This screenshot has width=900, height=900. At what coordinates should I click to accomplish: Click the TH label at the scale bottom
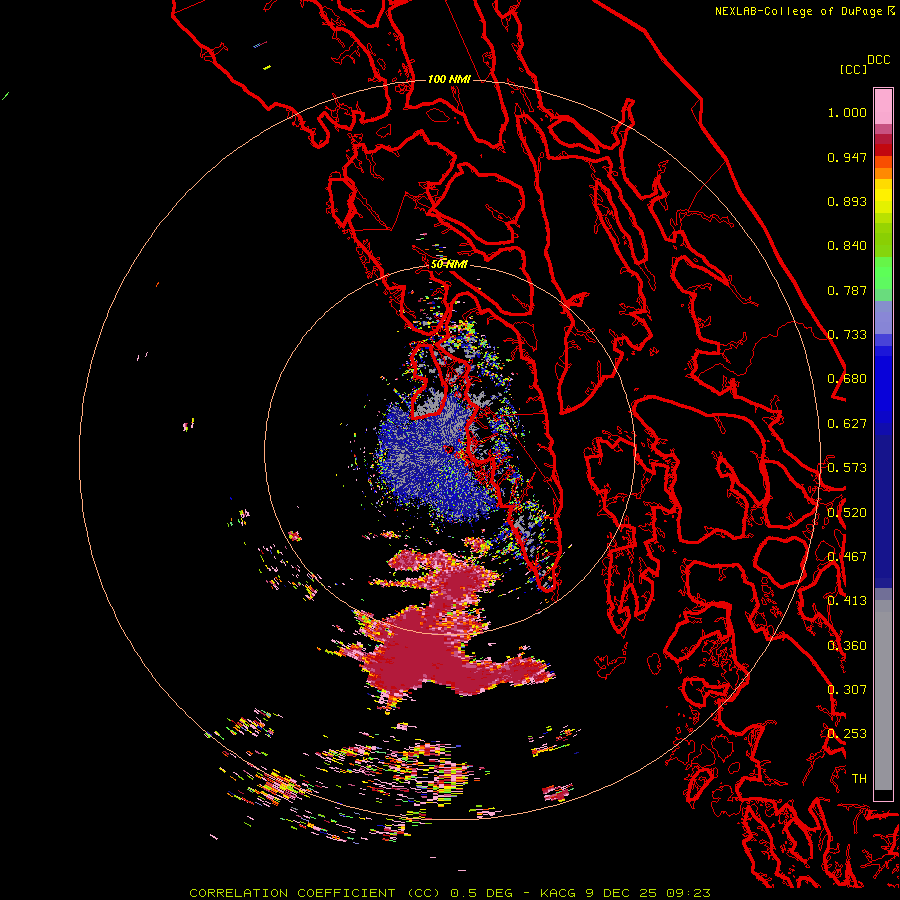point(859,779)
